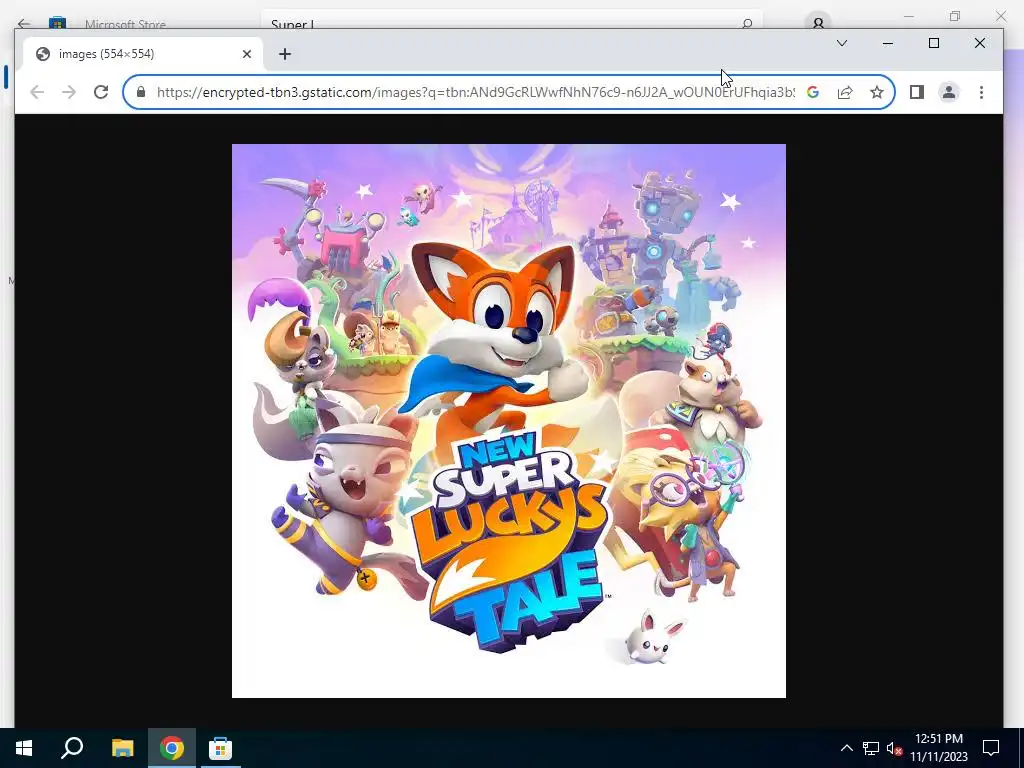The image size is (1024, 768).
Task: Close the images (554×554) tab
Action: tap(247, 54)
